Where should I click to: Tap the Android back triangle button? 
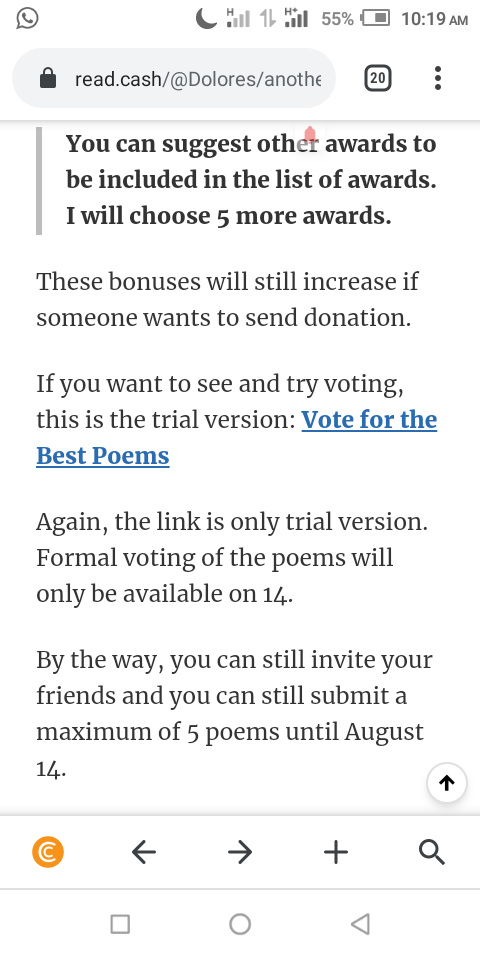pos(361,924)
